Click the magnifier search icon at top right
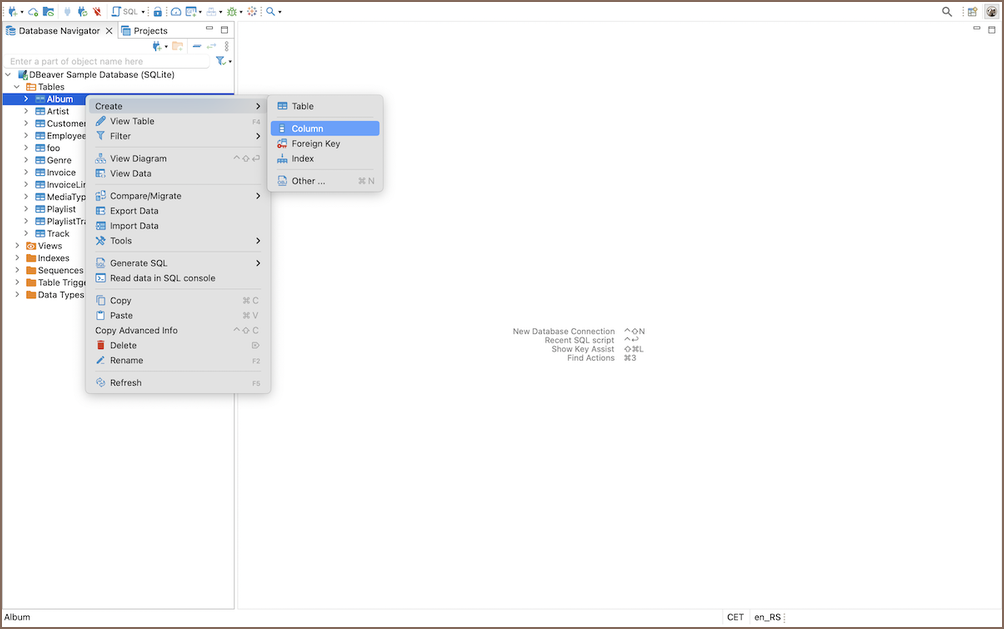This screenshot has width=1004, height=629. 947,11
